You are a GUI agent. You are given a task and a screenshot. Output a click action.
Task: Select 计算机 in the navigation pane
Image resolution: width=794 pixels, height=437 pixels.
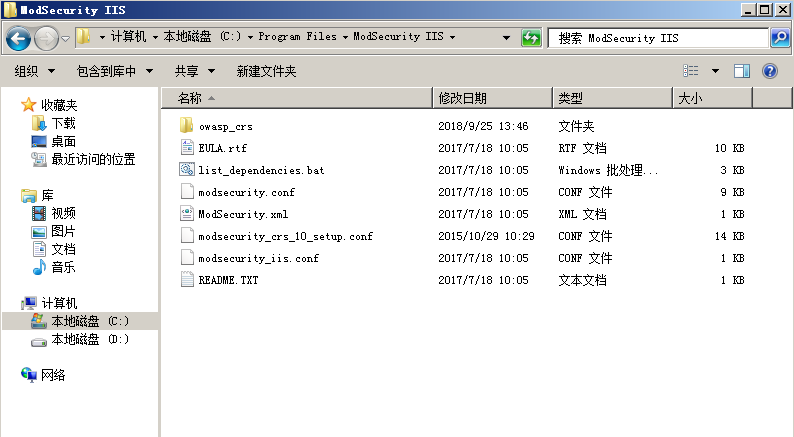pos(59,303)
